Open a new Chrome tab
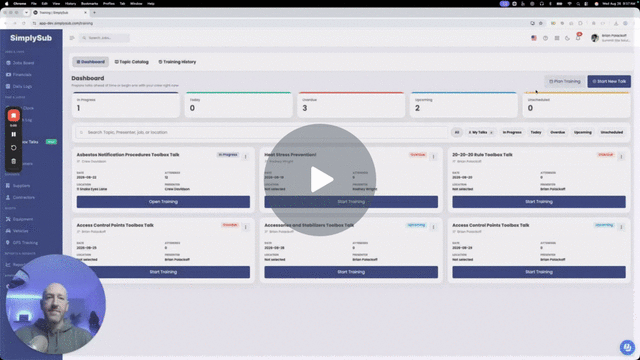 [x=94, y=13]
